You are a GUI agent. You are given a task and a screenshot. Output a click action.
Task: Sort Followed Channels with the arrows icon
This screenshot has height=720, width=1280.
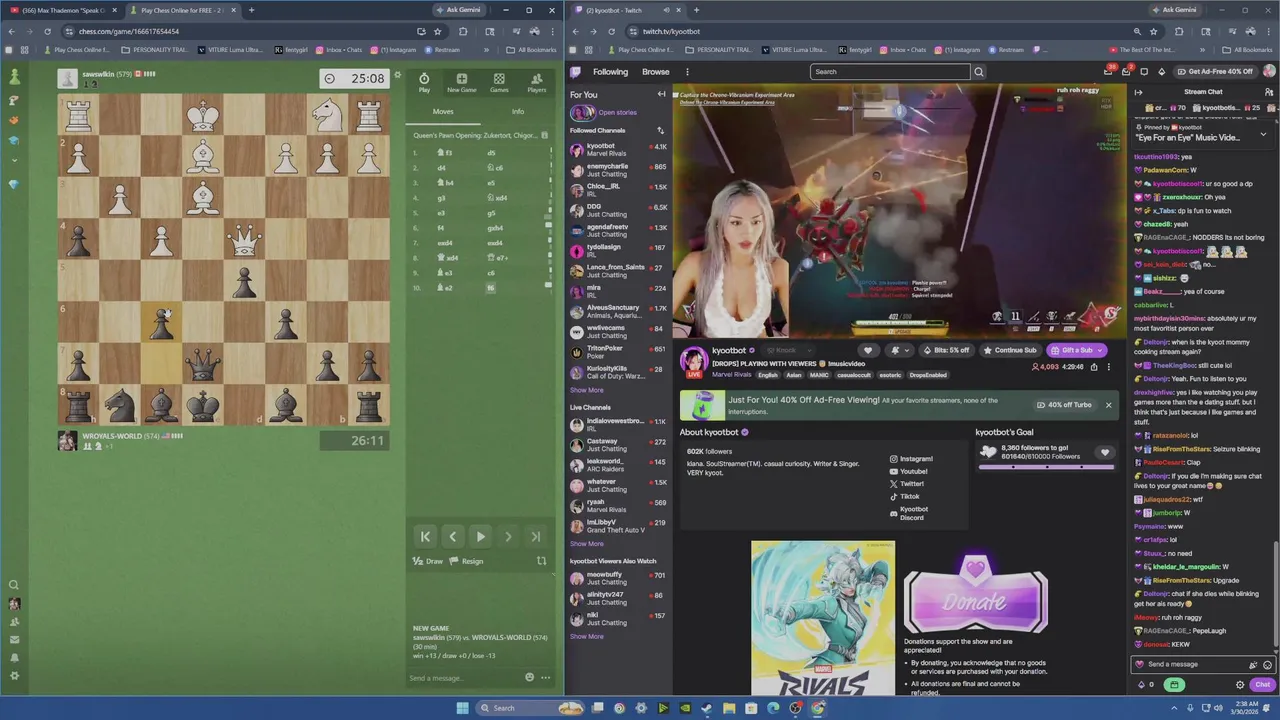click(660, 131)
